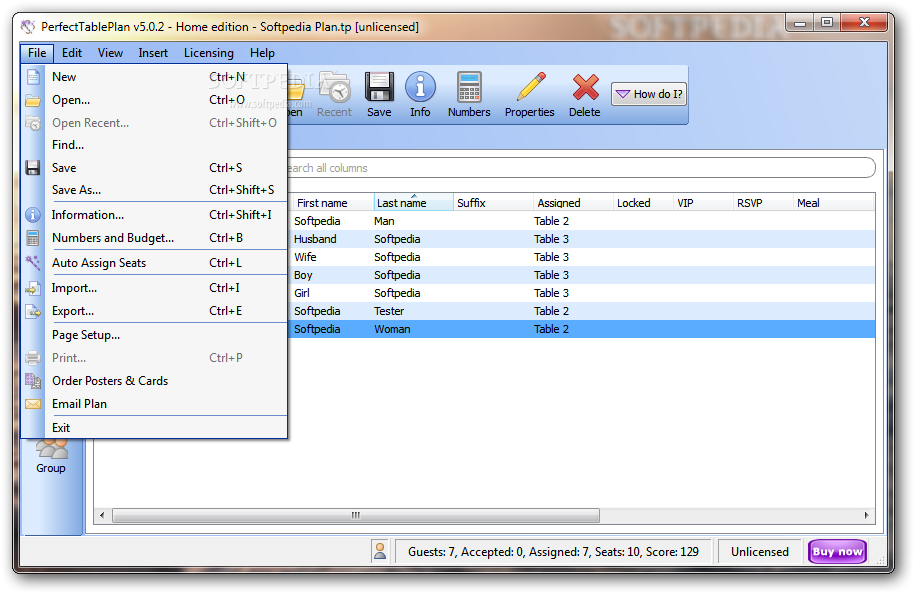This screenshot has height=594, width=915.
Task: Click the guest person icon in status bar
Action: pyautogui.click(x=380, y=551)
